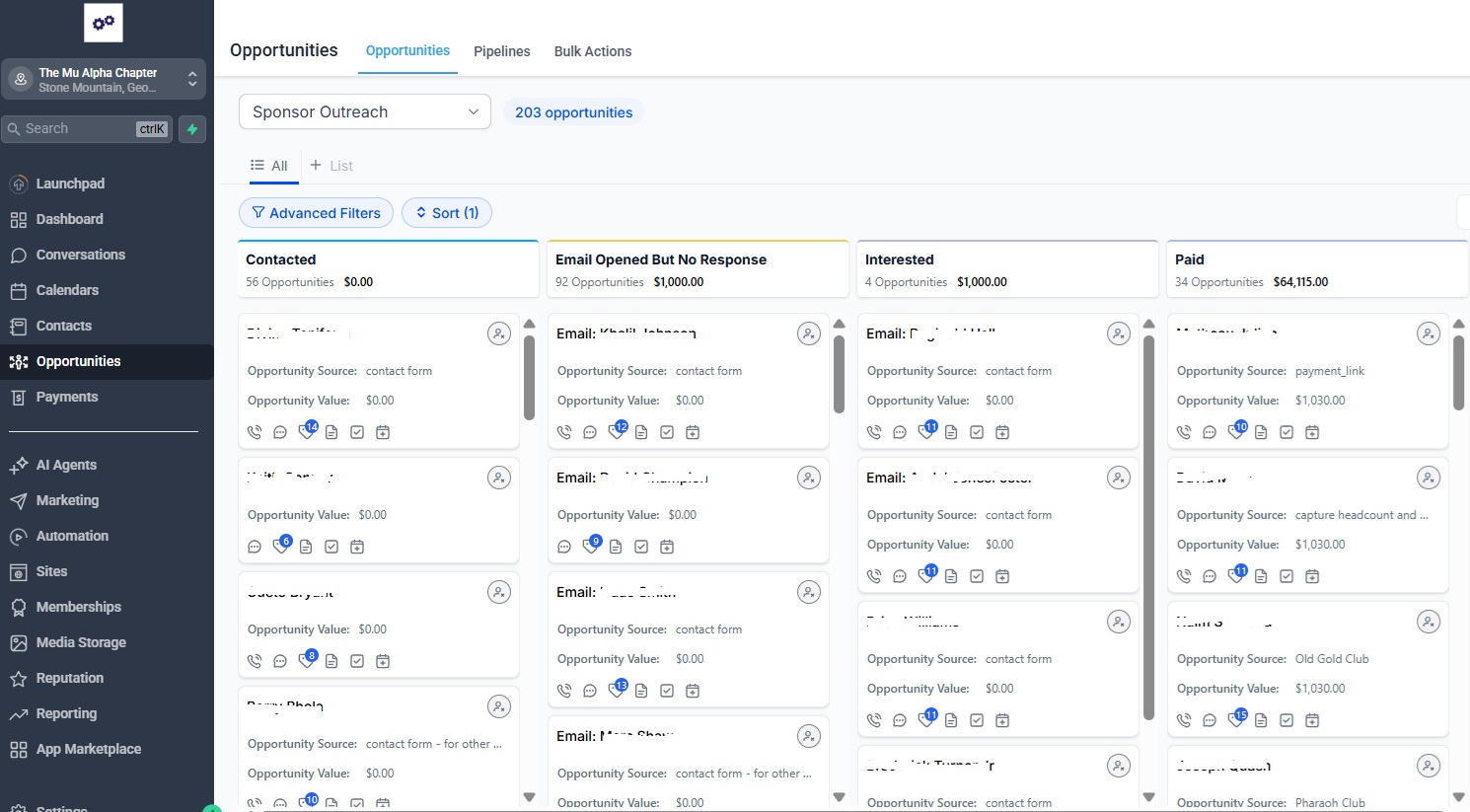Click add-appointment calendar icon on card with 15 tags
1470x812 pixels.
[x=1312, y=720]
